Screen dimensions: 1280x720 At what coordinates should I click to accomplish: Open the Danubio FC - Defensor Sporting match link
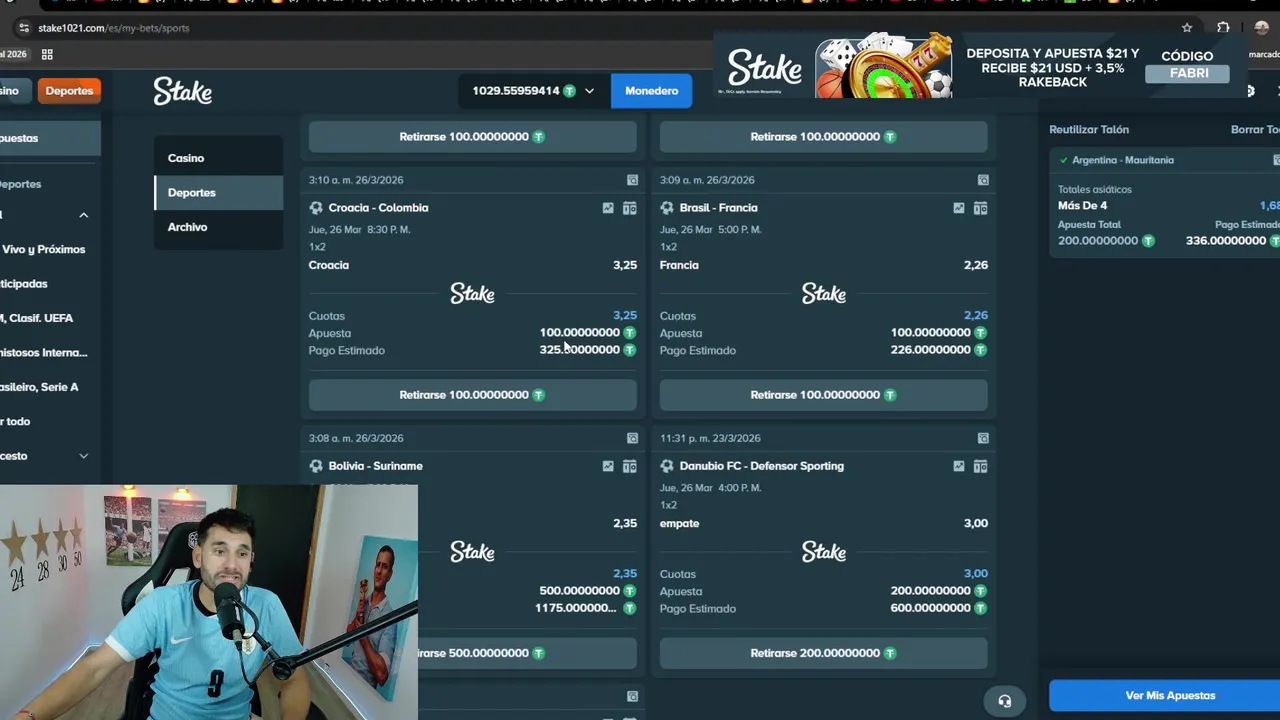[761, 466]
